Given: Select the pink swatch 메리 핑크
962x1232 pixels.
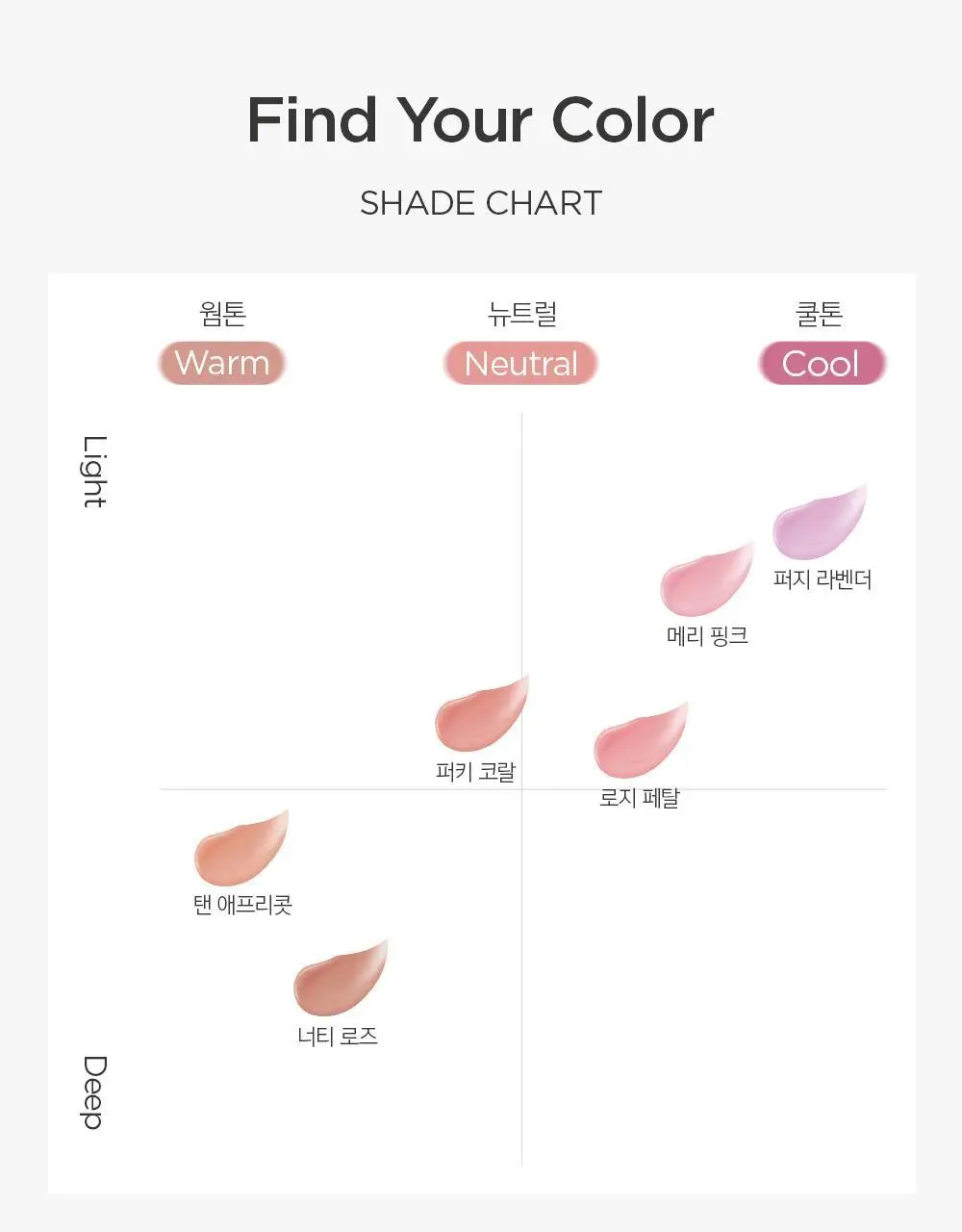Looking at the screenshot, I should pos(707,579).
